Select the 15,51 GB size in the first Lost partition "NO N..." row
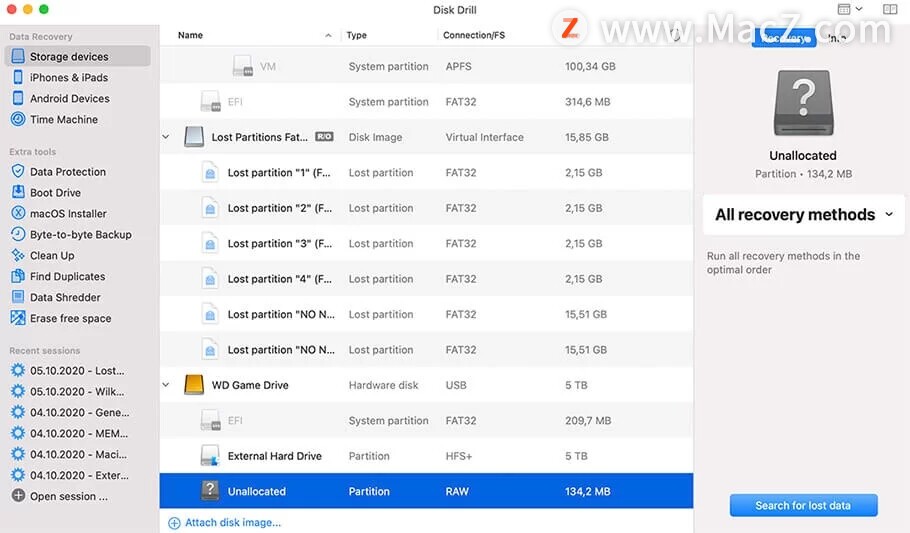The image size is (910, 533). (x=586, y=314)
